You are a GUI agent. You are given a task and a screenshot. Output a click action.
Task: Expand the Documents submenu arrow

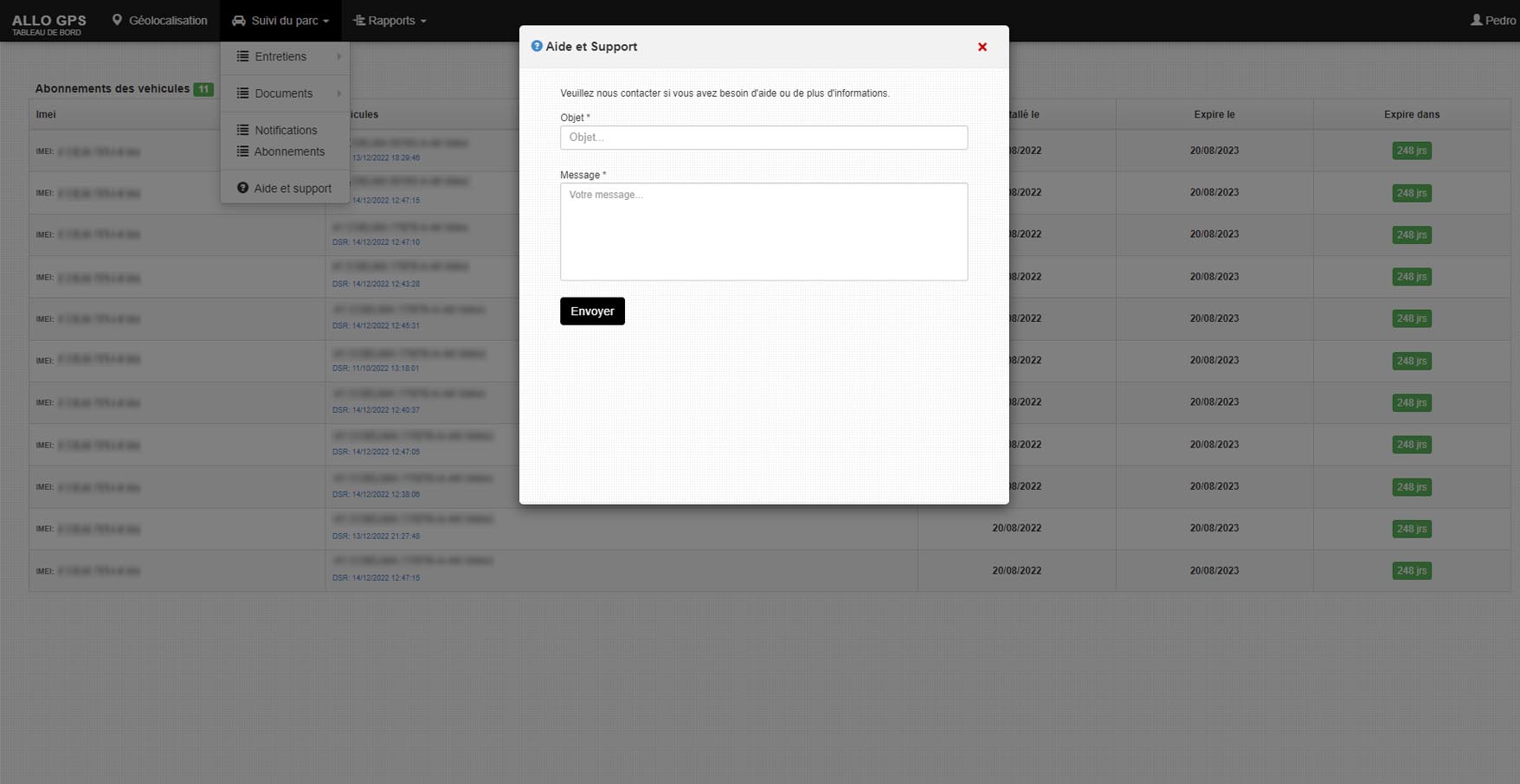[x=338, y=93]
